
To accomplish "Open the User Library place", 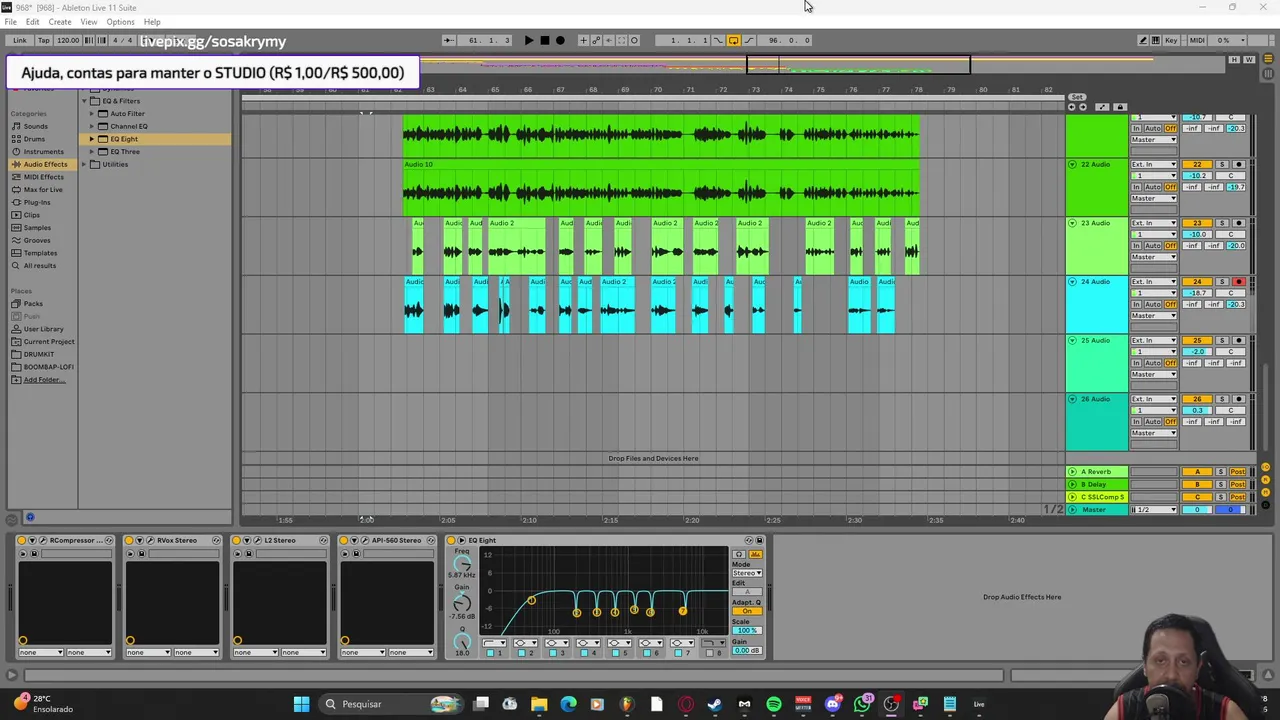I will click(x=43, y=329).
